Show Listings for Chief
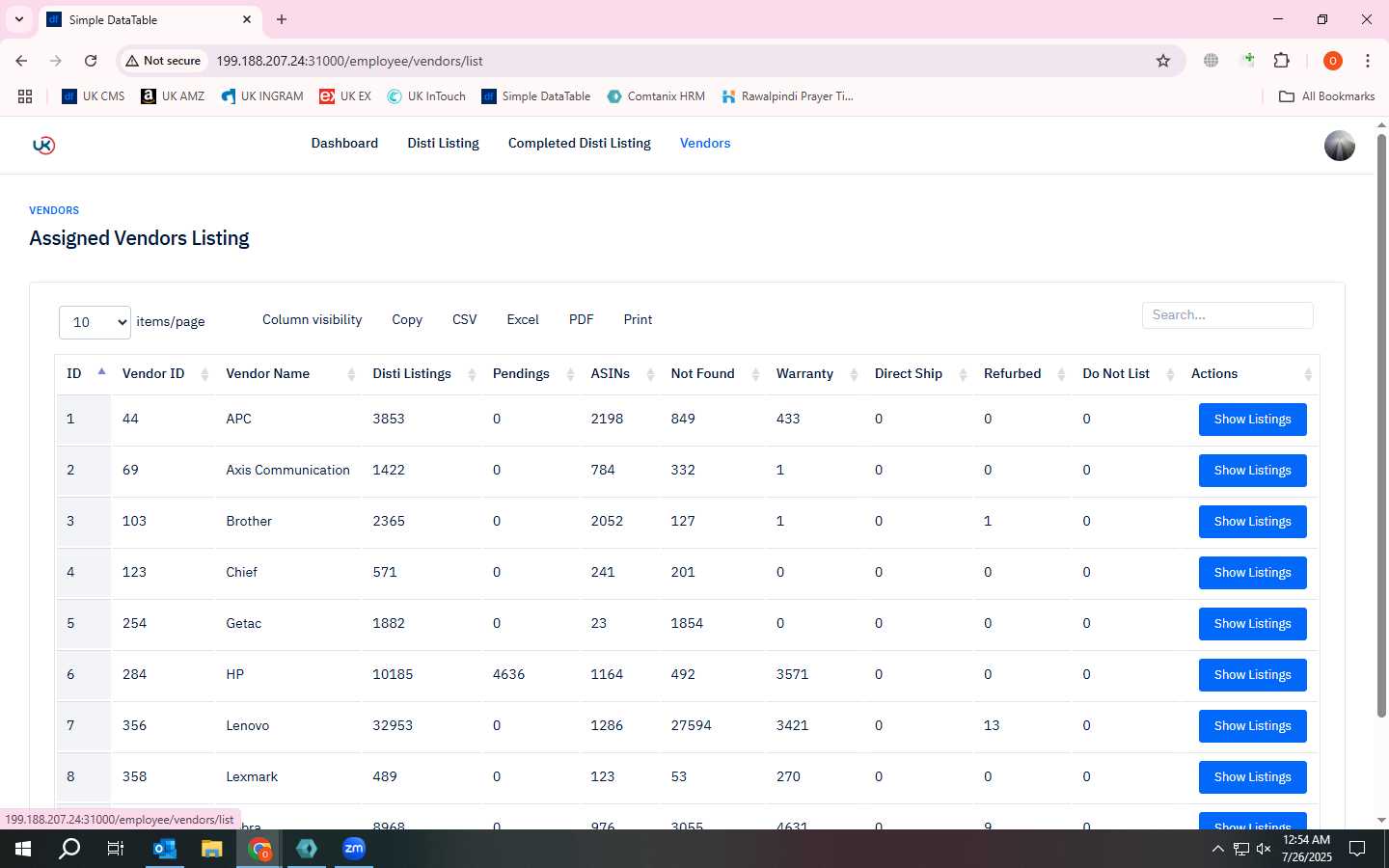The width and height of the screenshot is (1389, 868). (x=1252, y=573)
